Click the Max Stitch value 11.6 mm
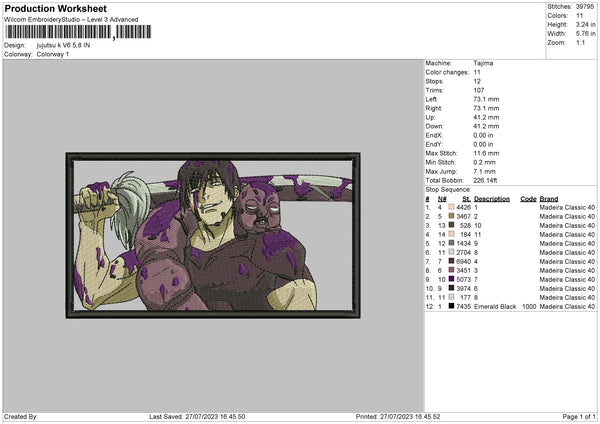 click(486, 153)
